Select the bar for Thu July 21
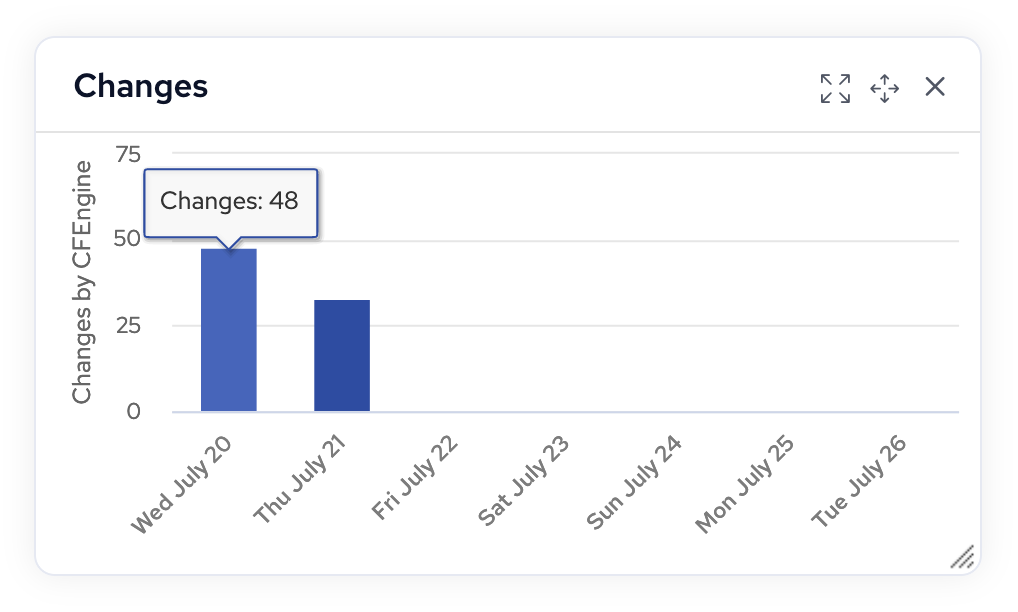This screenshot has width=1018, height=612. (x=341, y=355)
